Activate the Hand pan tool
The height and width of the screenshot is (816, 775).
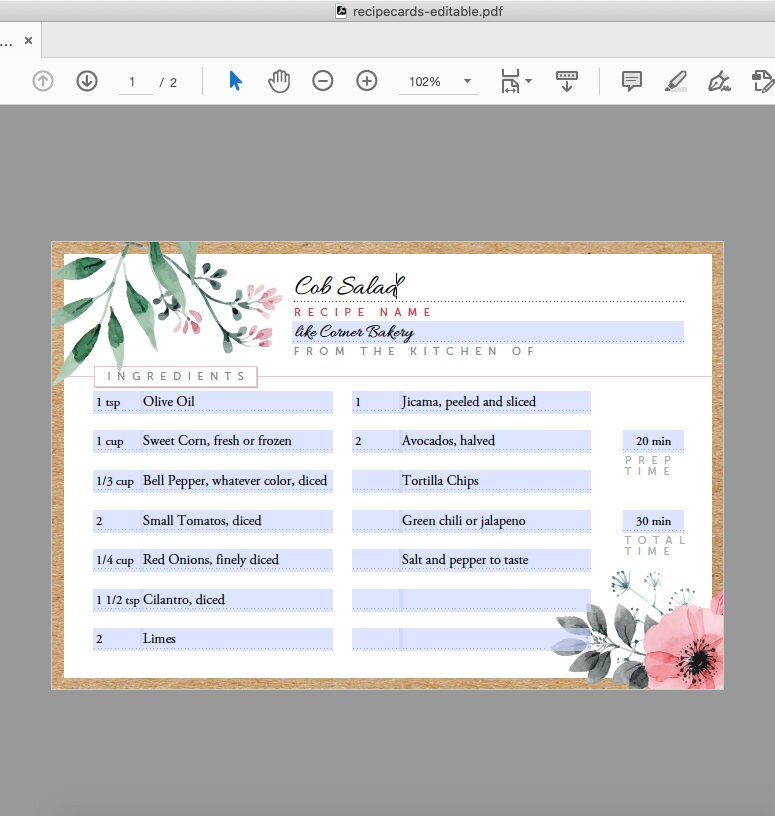click(x=279, y=81)
